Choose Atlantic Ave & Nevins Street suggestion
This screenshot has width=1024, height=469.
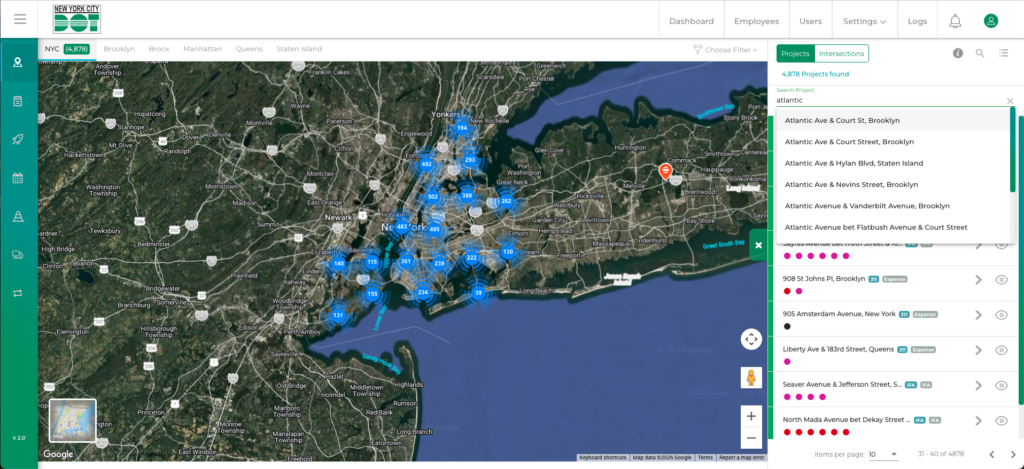(x=851, y=184)
